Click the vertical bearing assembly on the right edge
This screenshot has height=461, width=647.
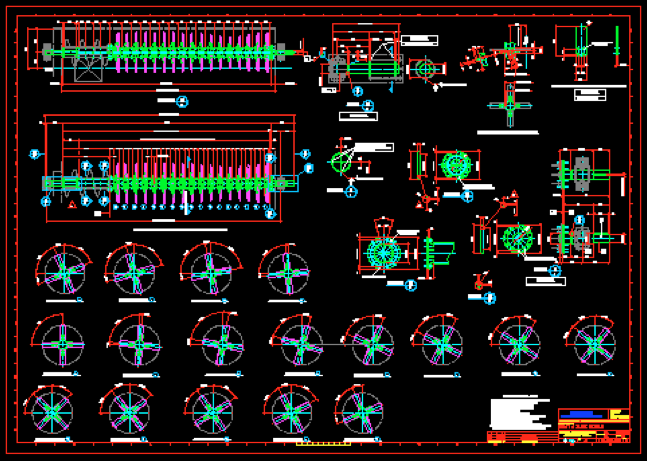pyautogui.click(x=579, y=205)
